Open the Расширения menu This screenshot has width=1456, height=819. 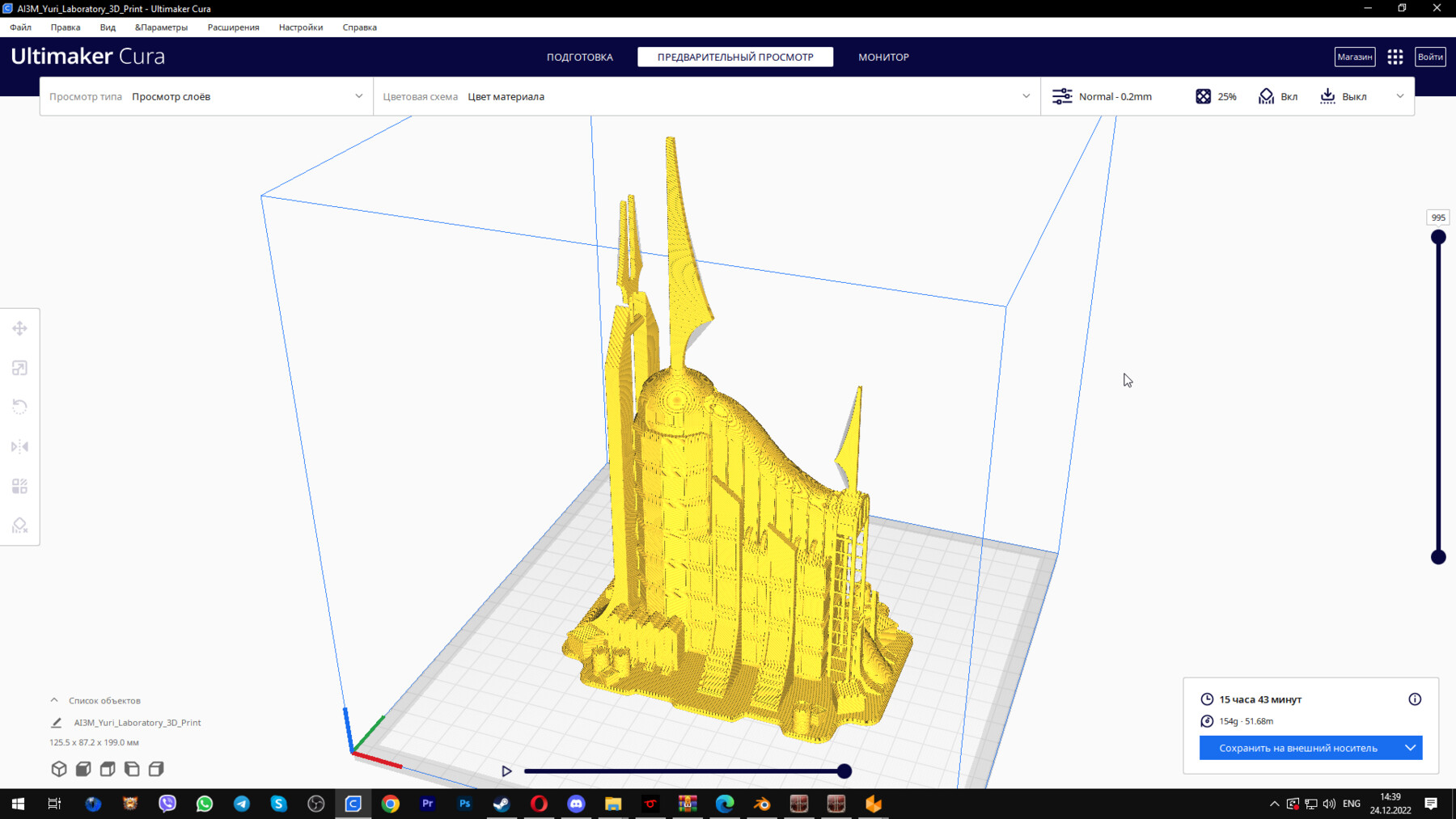coord(233,27)
